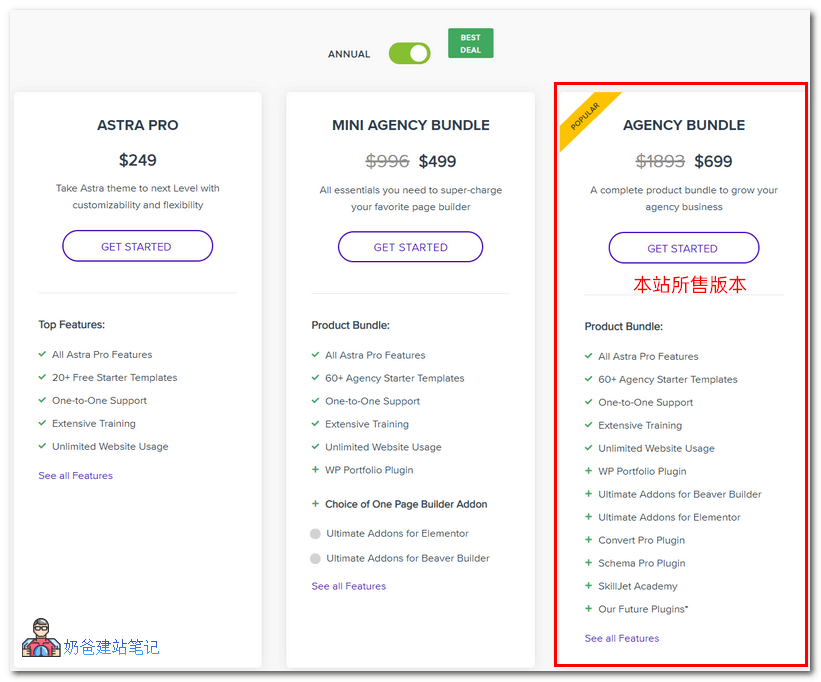Click plus icon next to Mini Agency WP Portfolio Plugin
Image resolution: width=821 pixels, height=682 pixels.
point(315,469)
